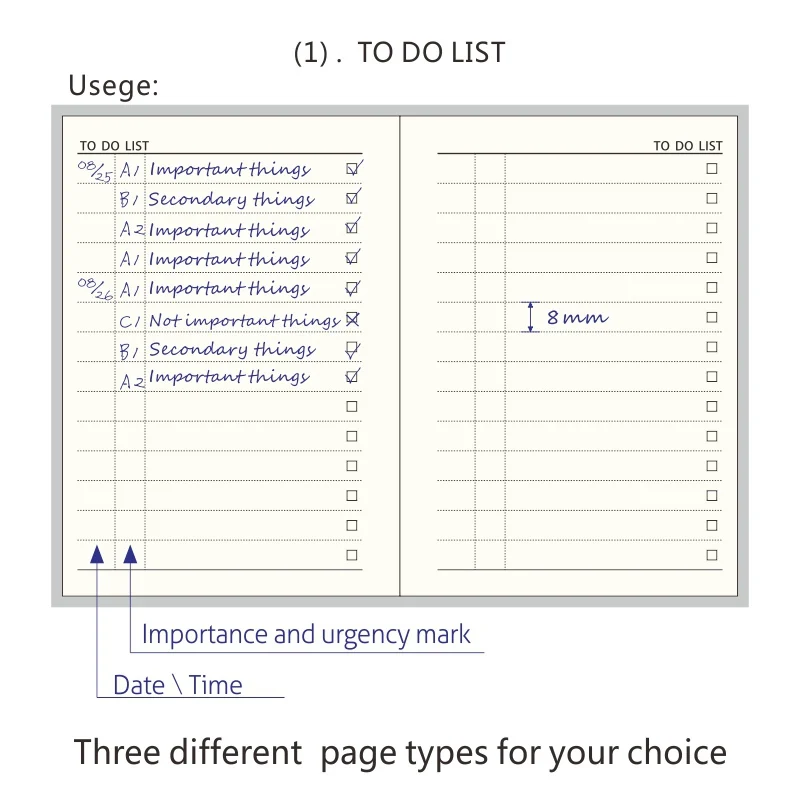Click the C1 priority mark

pyautogui.click(x=130, y=321)
